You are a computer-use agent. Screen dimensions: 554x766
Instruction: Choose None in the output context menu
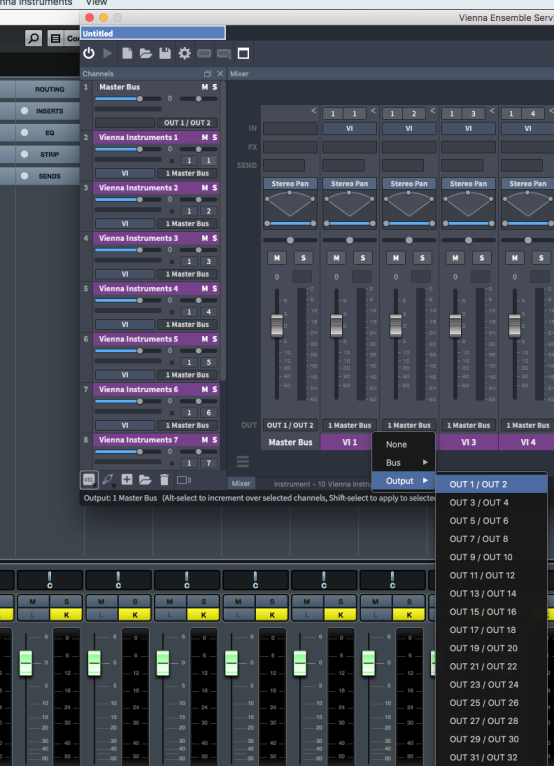pos(404,445)
